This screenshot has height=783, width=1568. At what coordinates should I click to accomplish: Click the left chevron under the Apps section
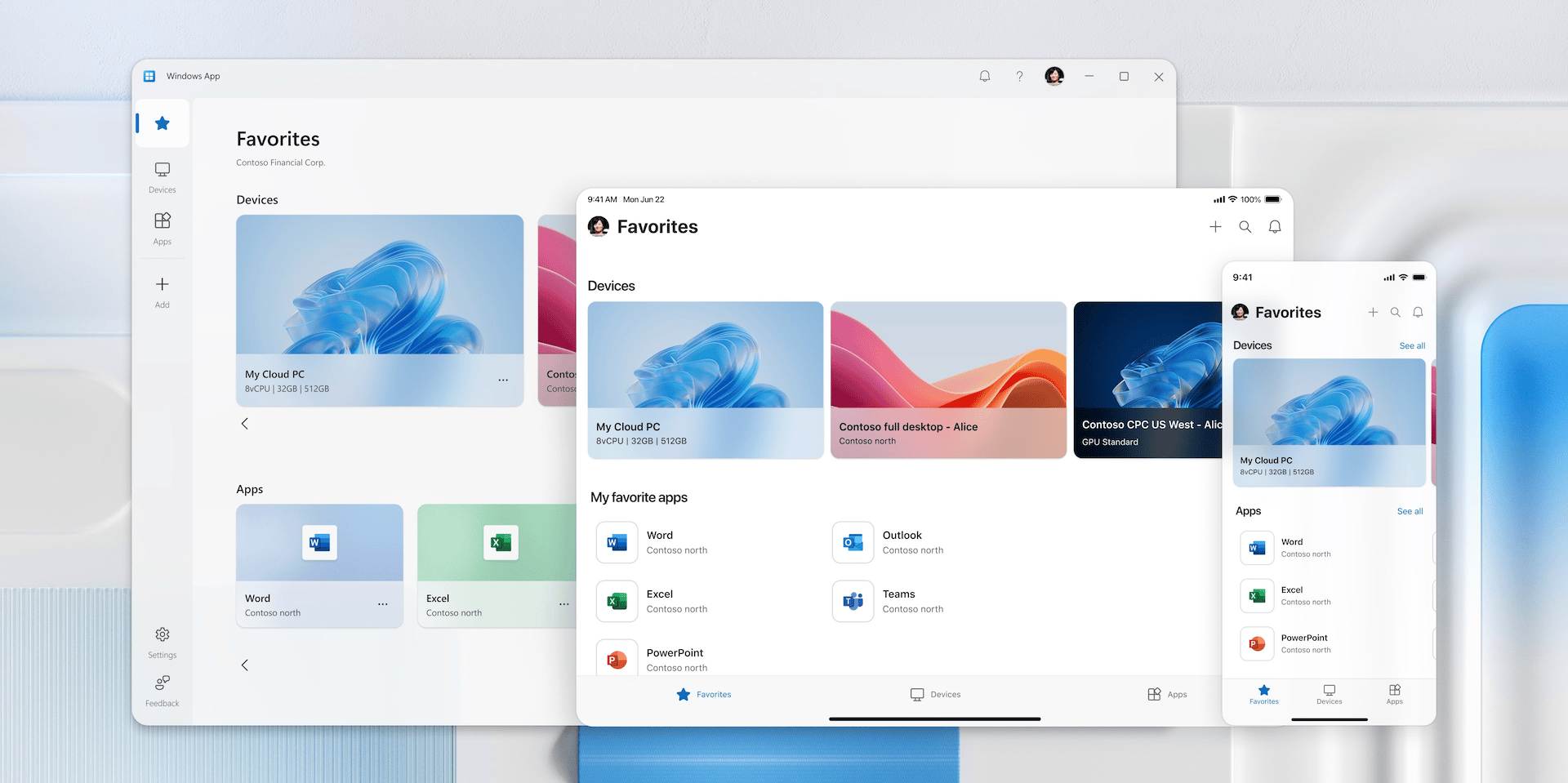coord(244,665)
